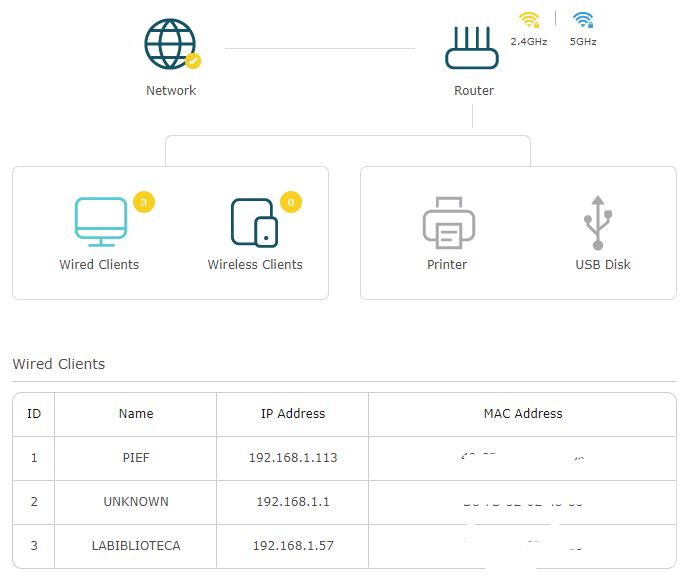Select the 2.4GHz Wi-Fi icon

tap(529, 21)
